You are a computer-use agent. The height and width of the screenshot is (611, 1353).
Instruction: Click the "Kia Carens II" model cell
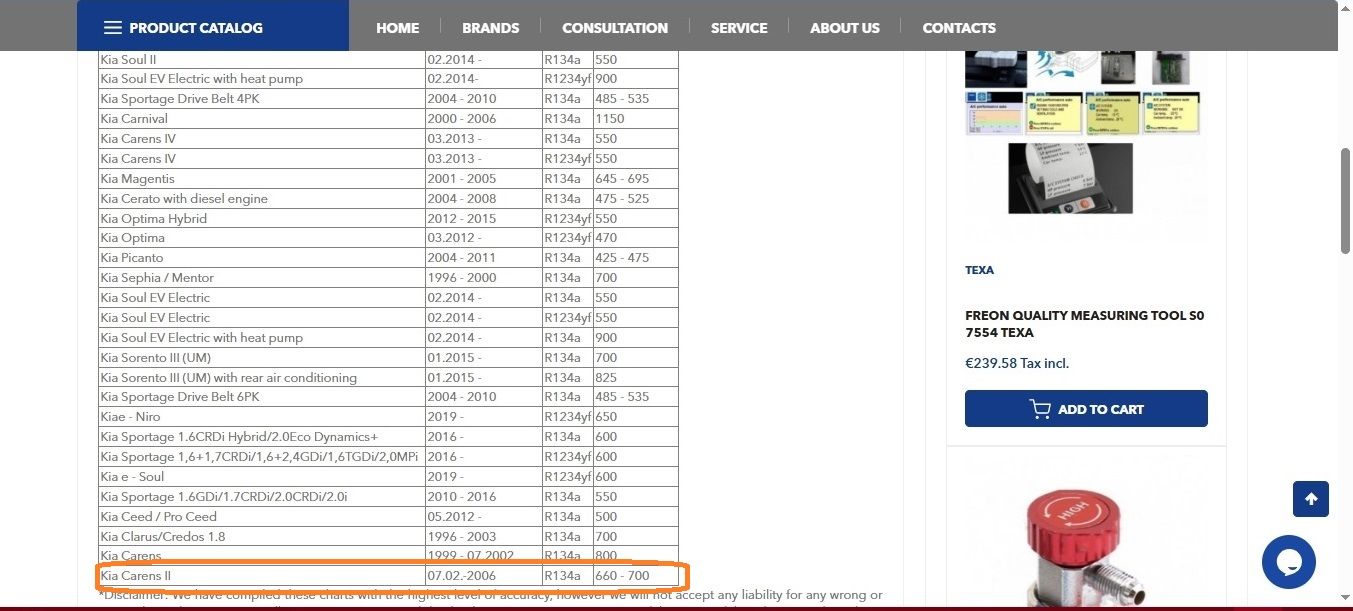262,576
